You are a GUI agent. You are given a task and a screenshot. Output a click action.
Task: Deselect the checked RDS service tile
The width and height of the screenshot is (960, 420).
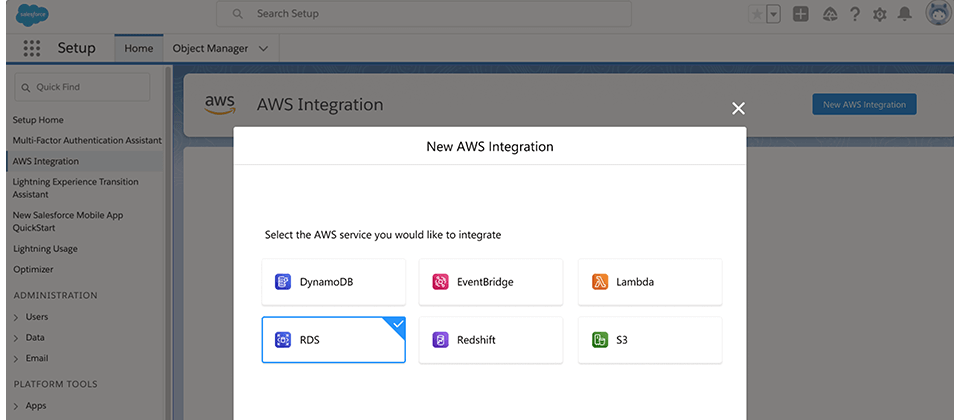pyautogui.click(x=334, y=340)
